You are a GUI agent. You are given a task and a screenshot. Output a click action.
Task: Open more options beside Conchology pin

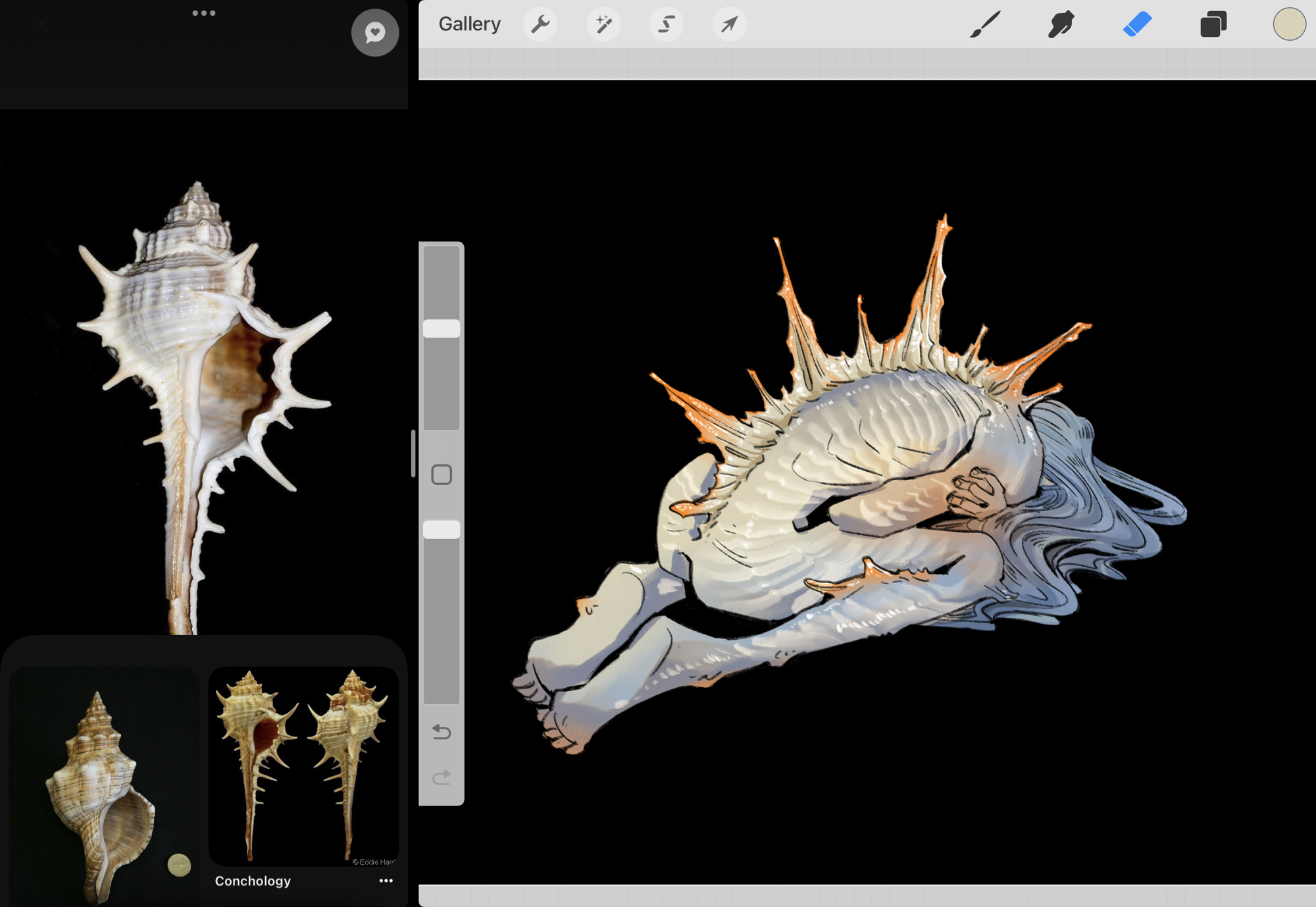click(386, 881)
